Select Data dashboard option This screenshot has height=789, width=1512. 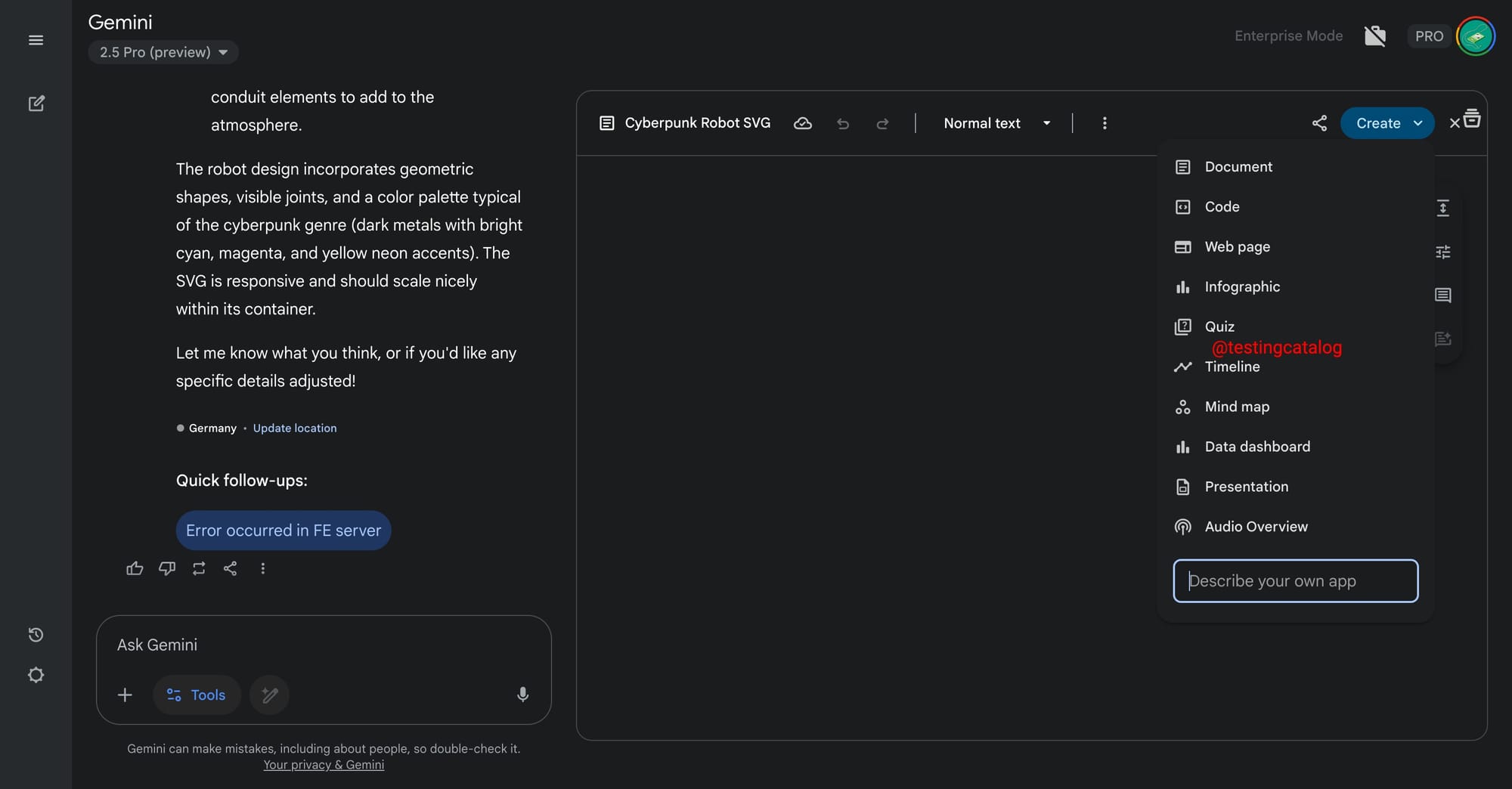1295,447
